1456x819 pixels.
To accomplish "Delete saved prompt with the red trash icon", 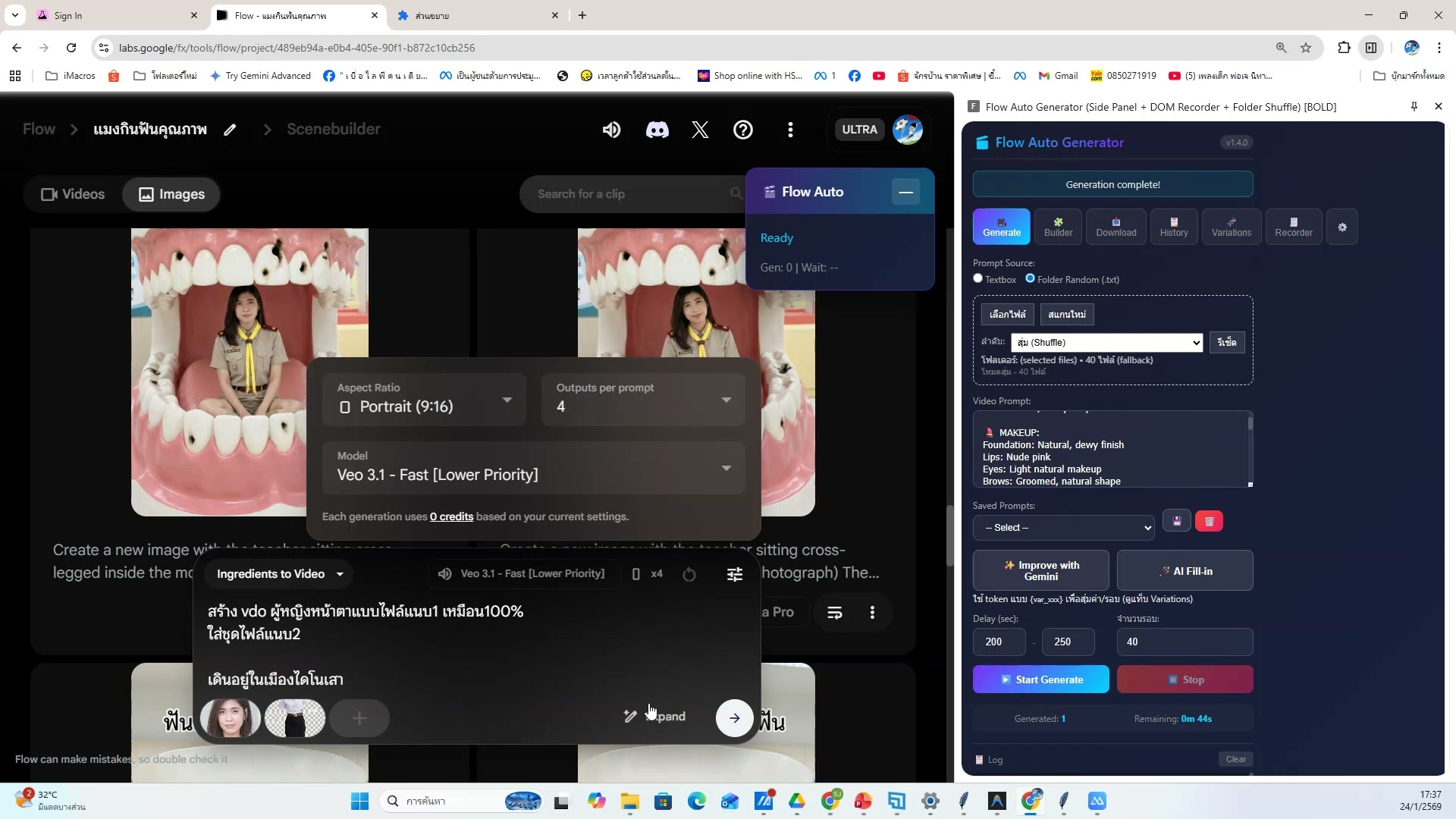I will pos(1210,521).
